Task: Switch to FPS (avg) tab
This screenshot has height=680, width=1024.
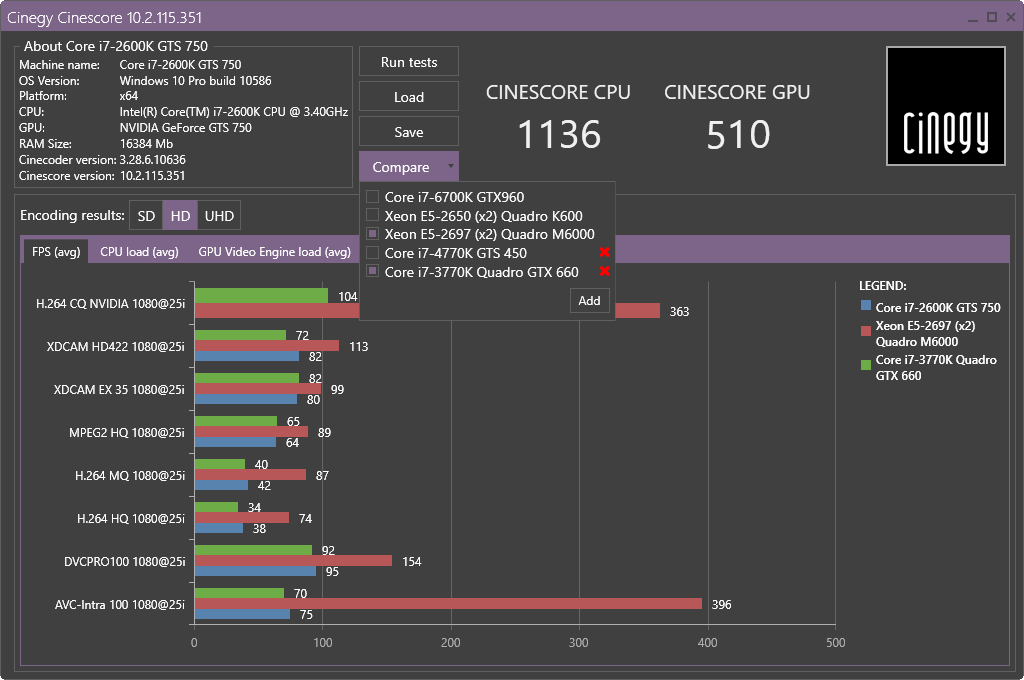Action: [x=56, y=251]
